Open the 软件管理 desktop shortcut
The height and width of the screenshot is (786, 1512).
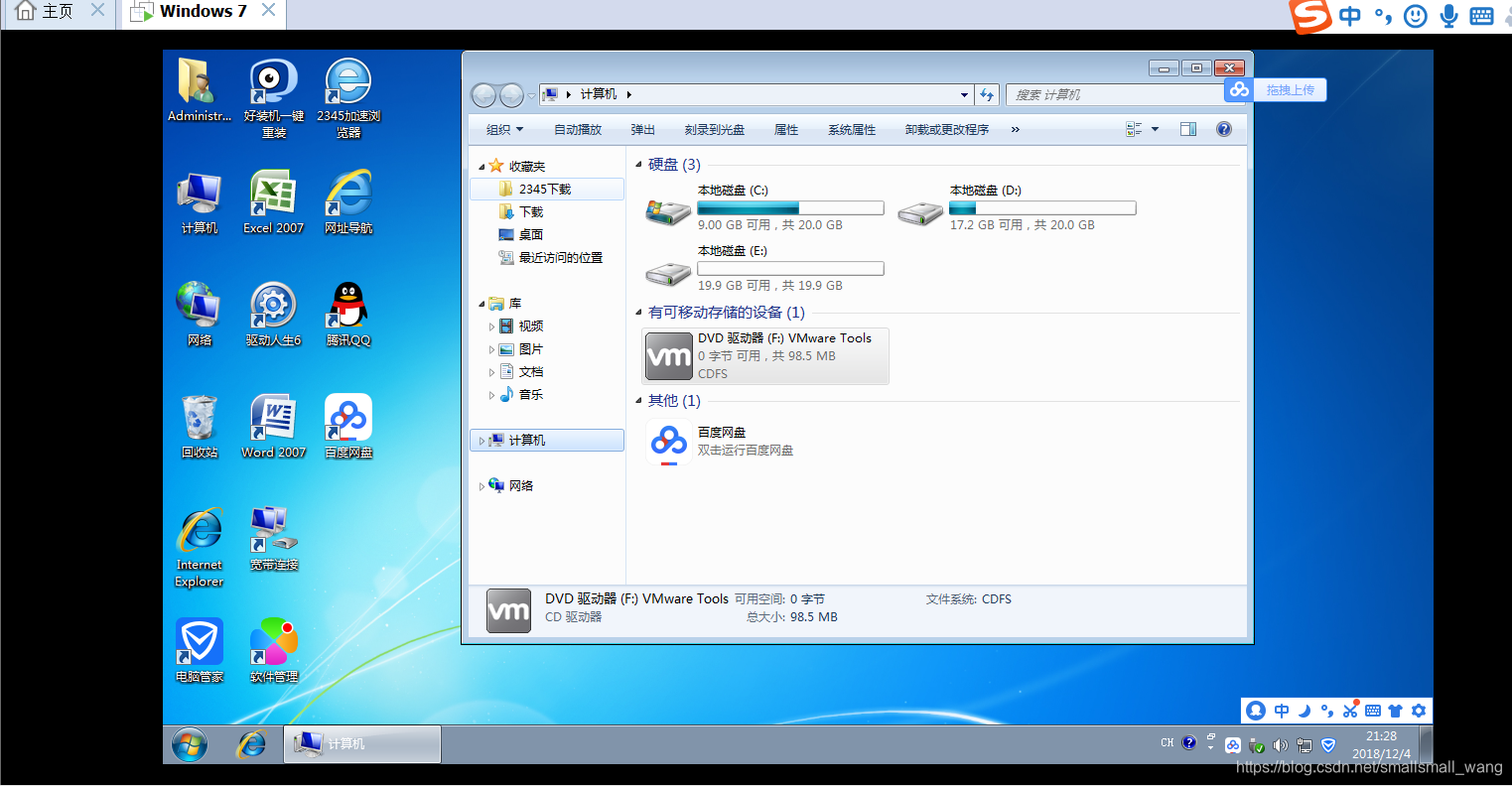click(x=274, y=652)
